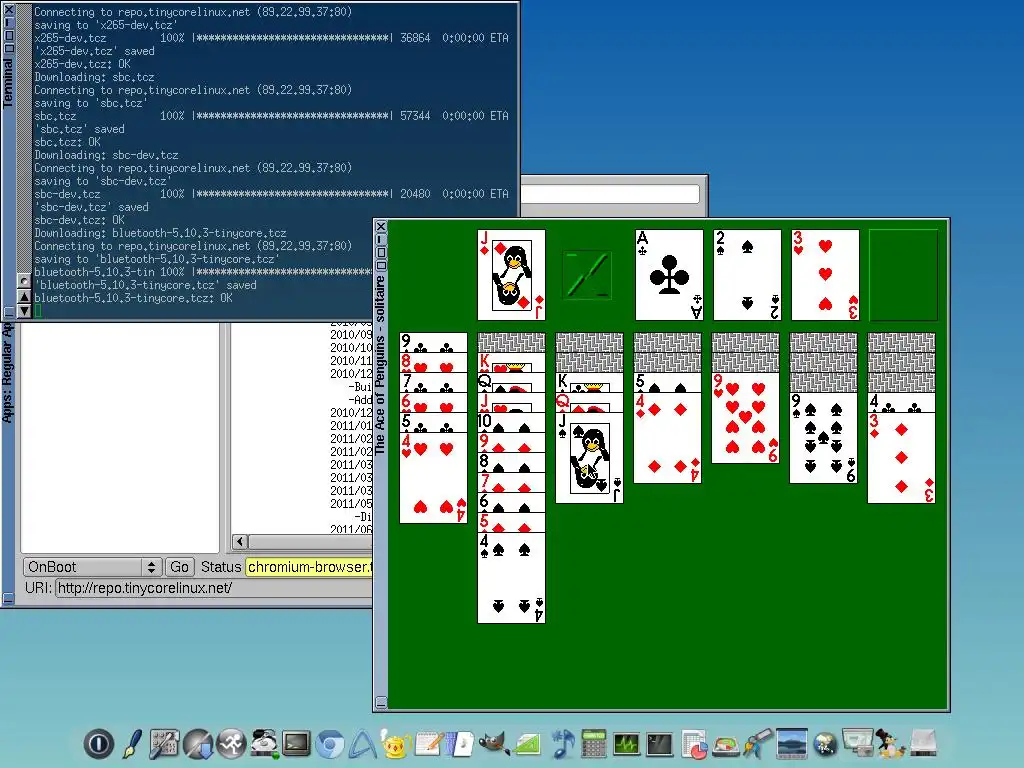
Task: Click the Go button in Apps window
Action: pos(179,567)
